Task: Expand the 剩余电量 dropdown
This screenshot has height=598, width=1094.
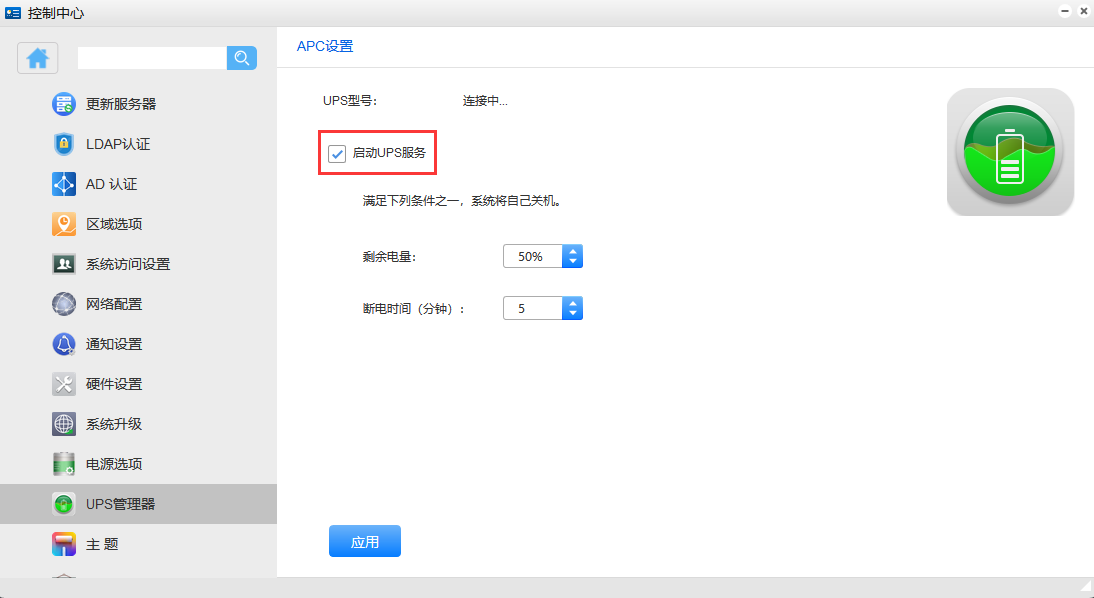Action: (x=572, y=257)
